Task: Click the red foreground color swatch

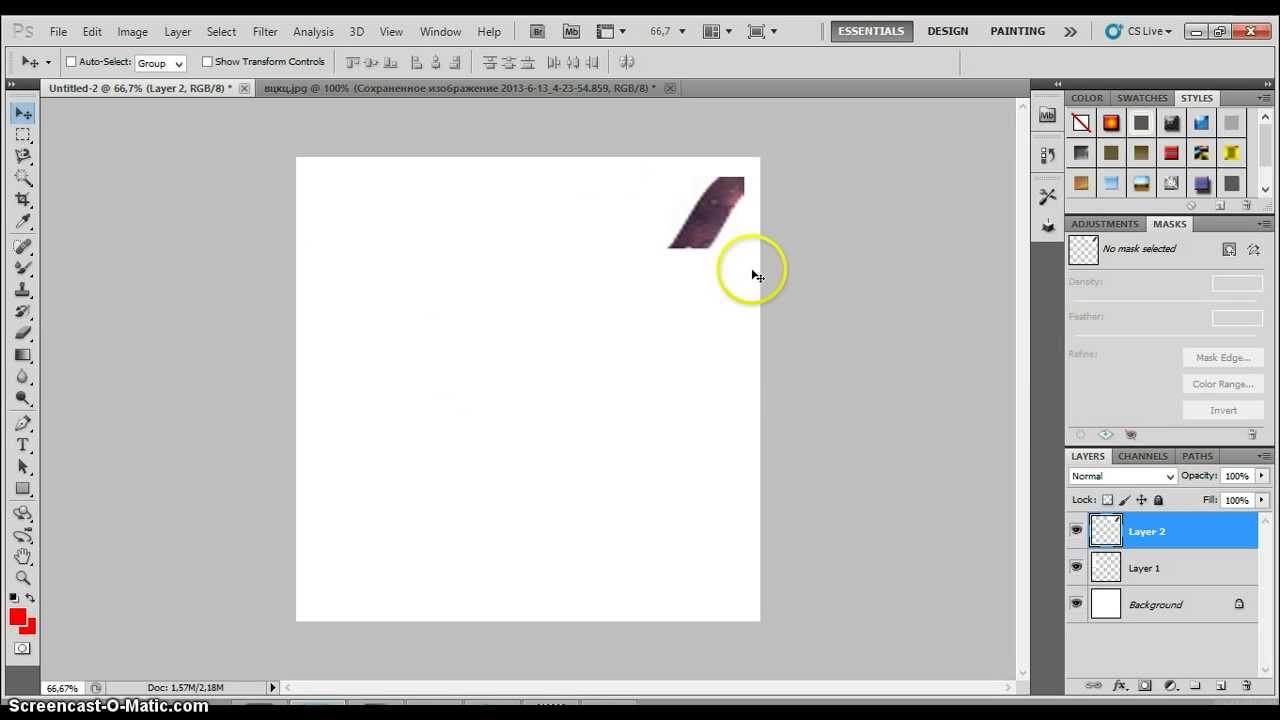Action: point(18,617)
